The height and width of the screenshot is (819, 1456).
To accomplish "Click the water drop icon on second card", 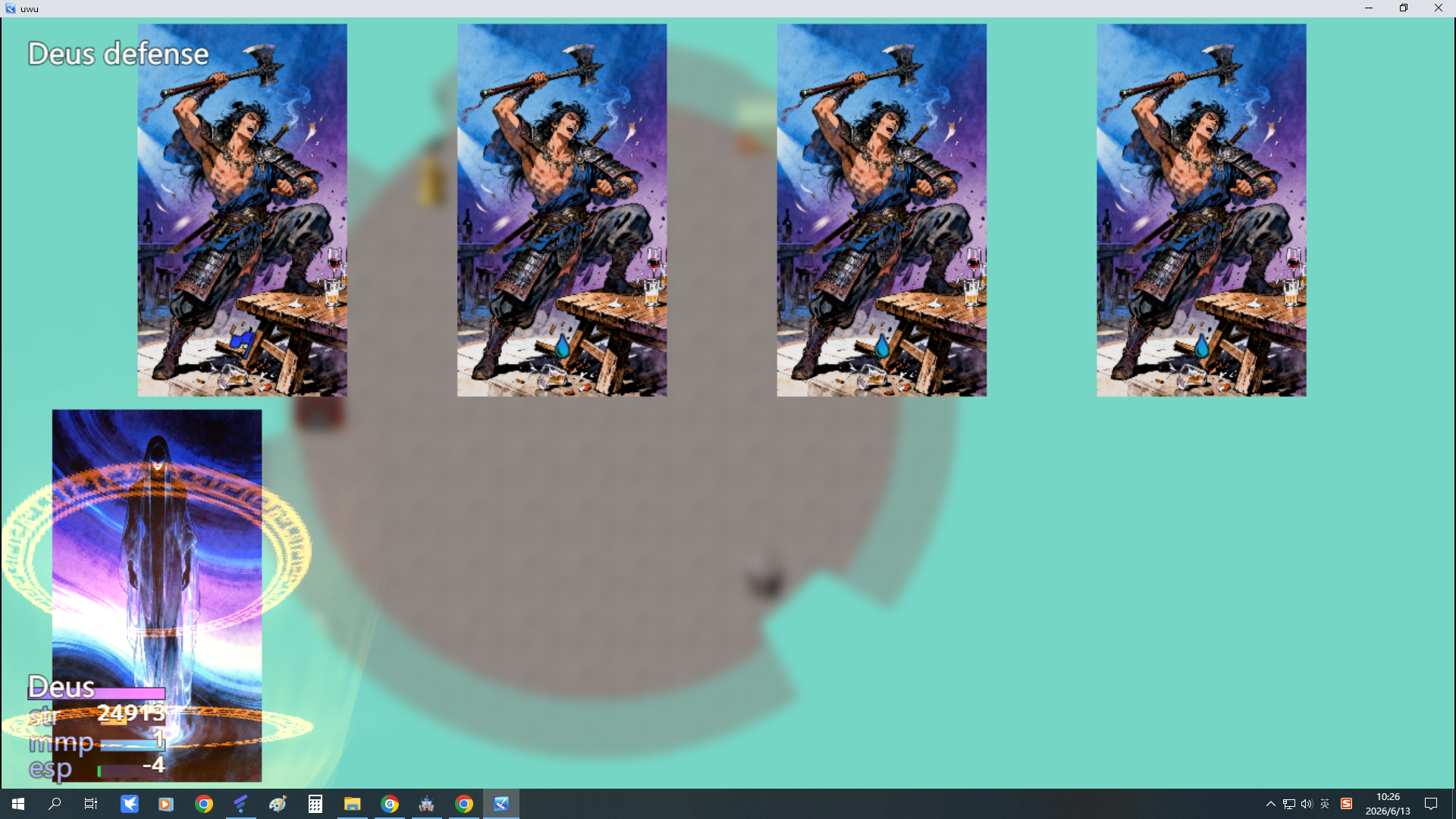I will (x=562, y=347).
